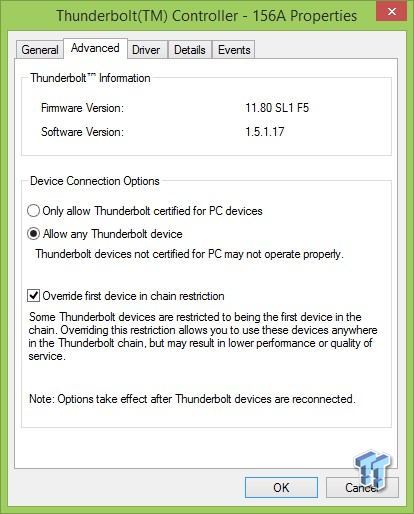The width and height of the screenshot is (414, 514).
Task: Click the Allow any Thunderbolt device label
Action: click(113, 234)
